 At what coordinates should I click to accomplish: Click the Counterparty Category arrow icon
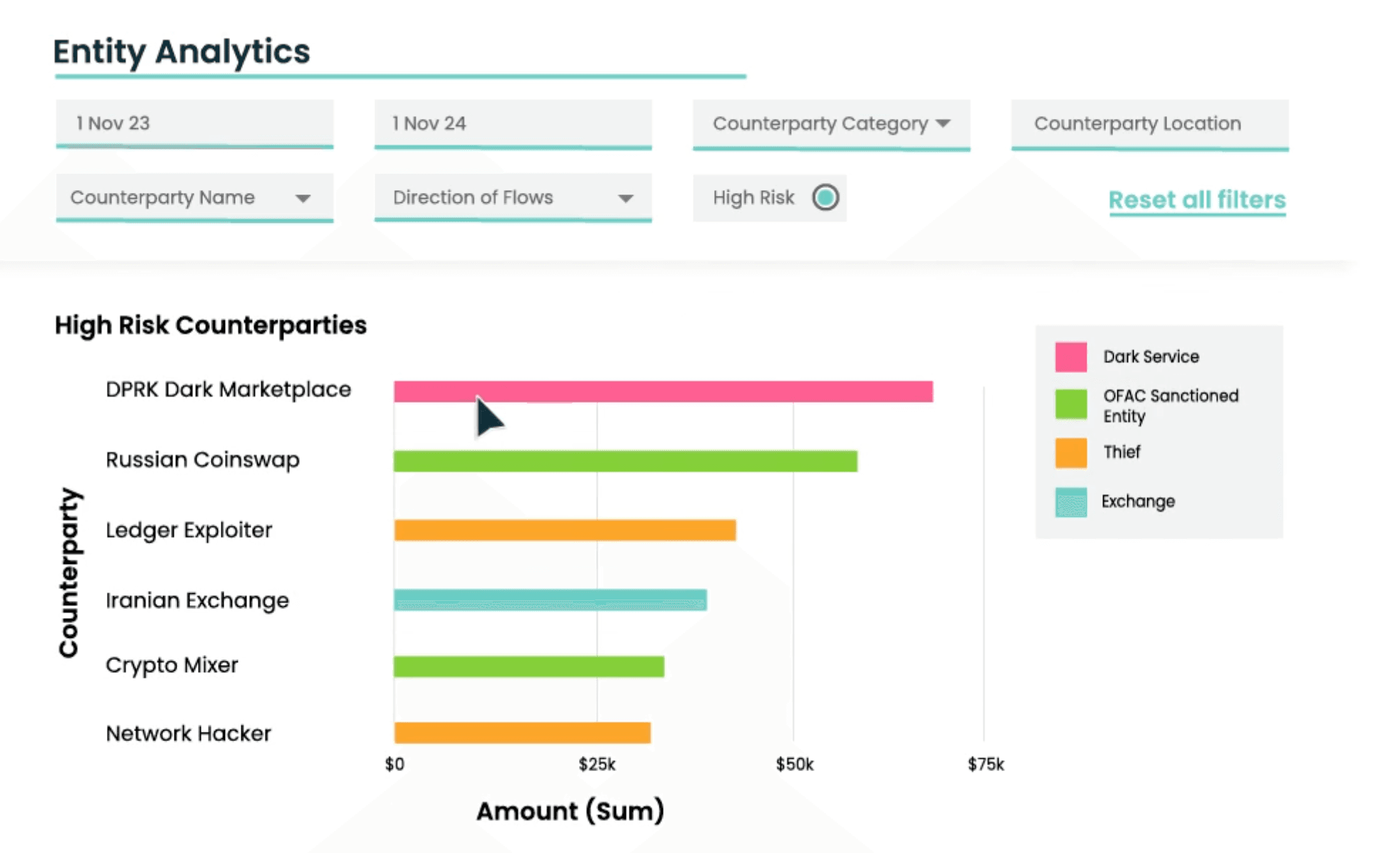[x=943, y=124]
